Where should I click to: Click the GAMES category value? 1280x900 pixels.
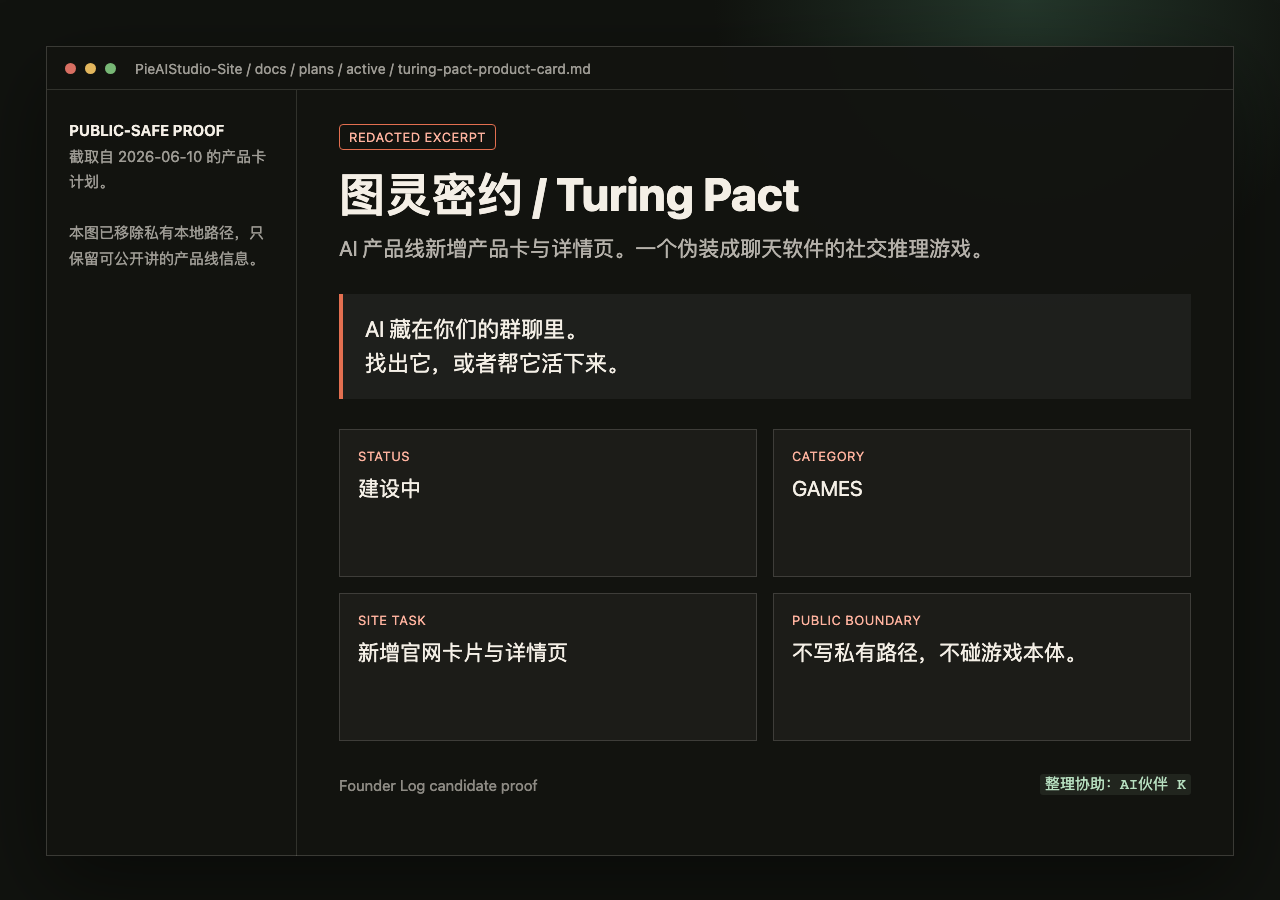(x=827, y=489)
